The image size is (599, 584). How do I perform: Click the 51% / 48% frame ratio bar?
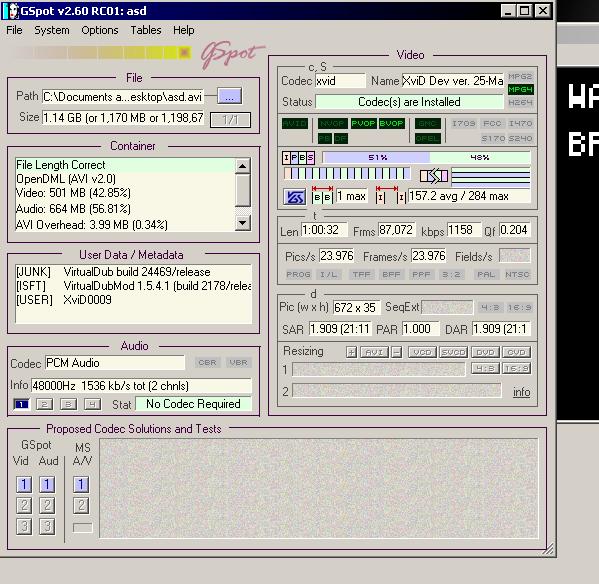coord(426,157)
